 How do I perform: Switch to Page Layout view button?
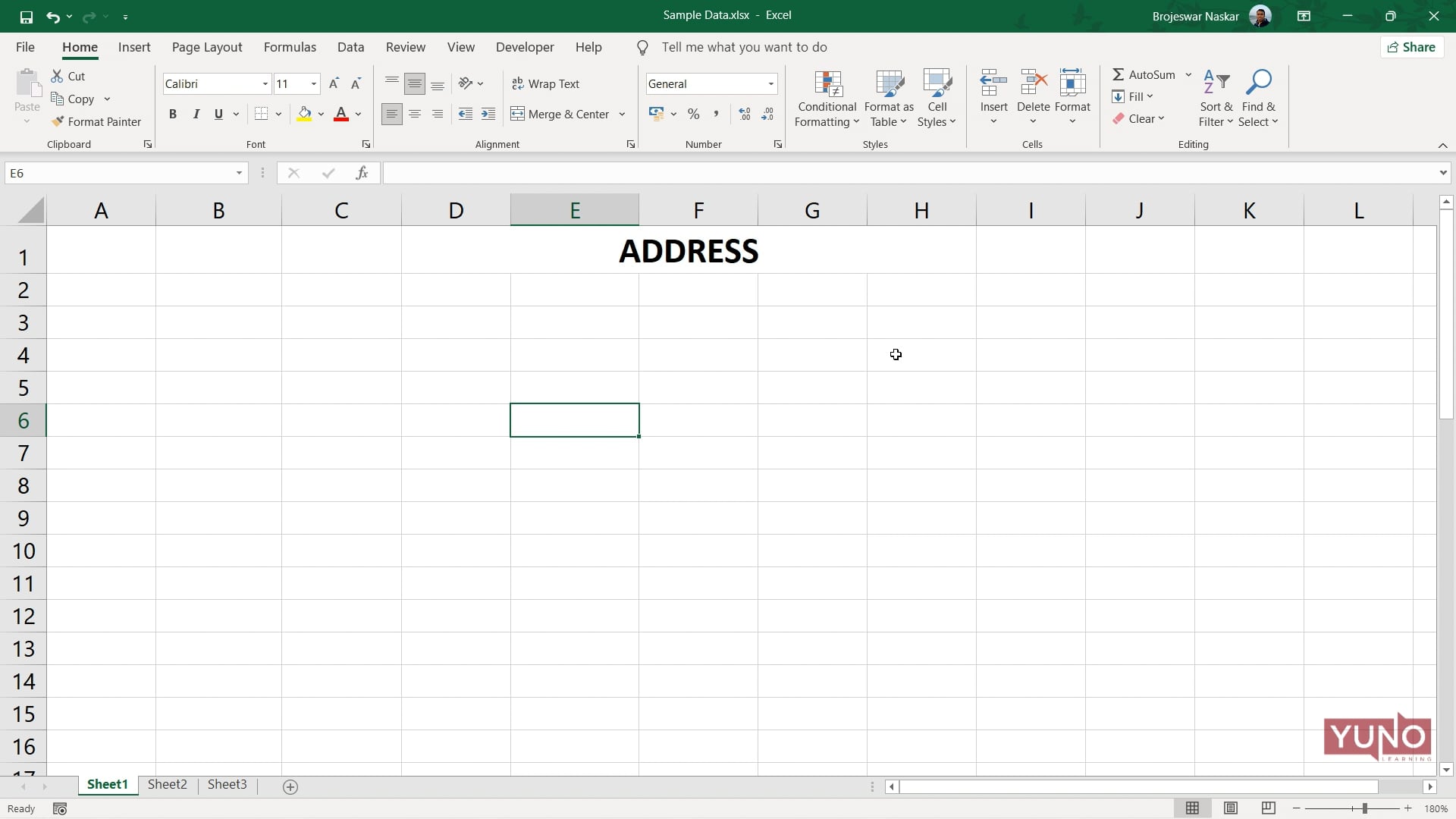click(1231, 808)
